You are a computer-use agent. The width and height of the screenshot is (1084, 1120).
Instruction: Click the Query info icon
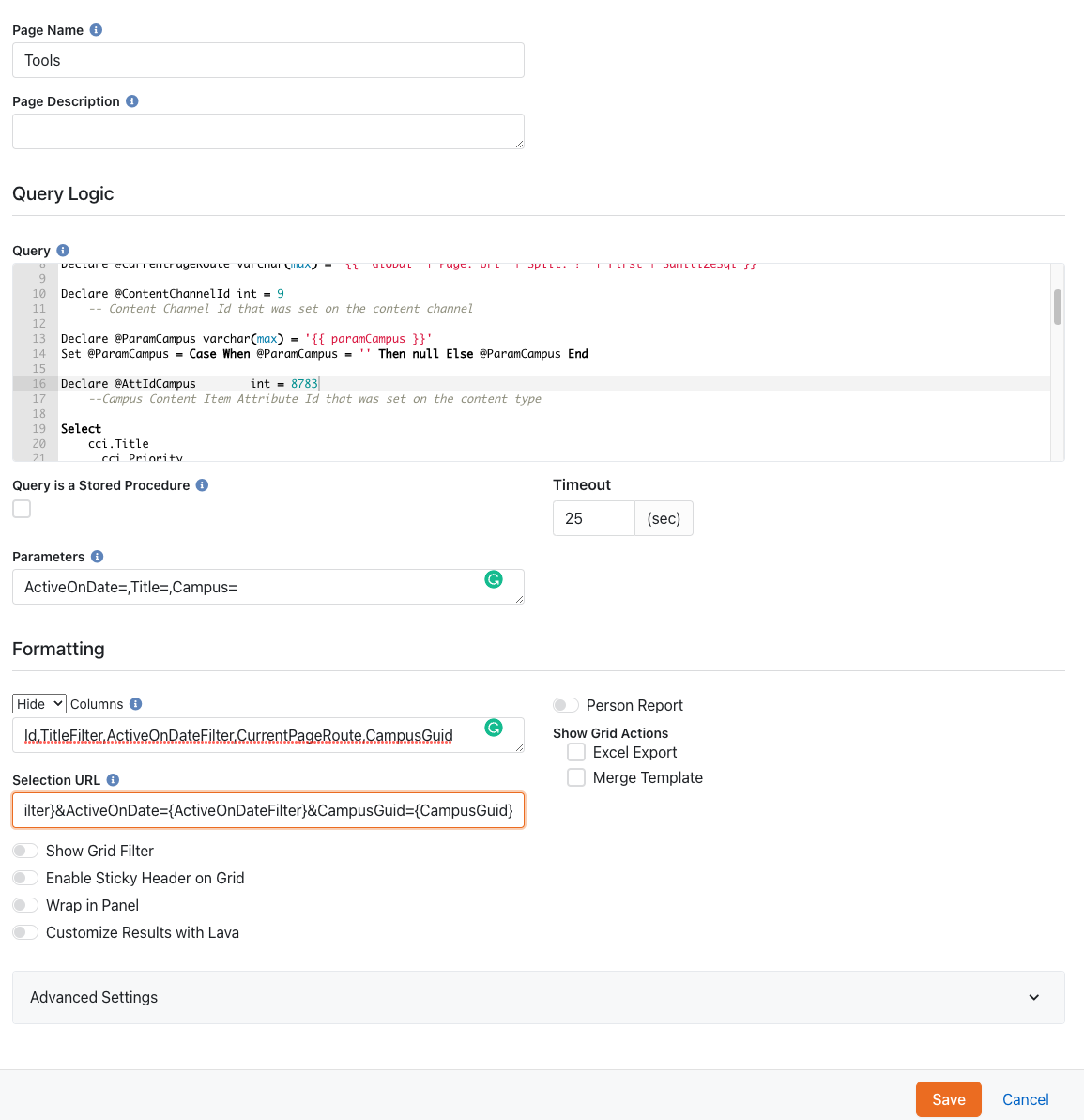point(63,251)
